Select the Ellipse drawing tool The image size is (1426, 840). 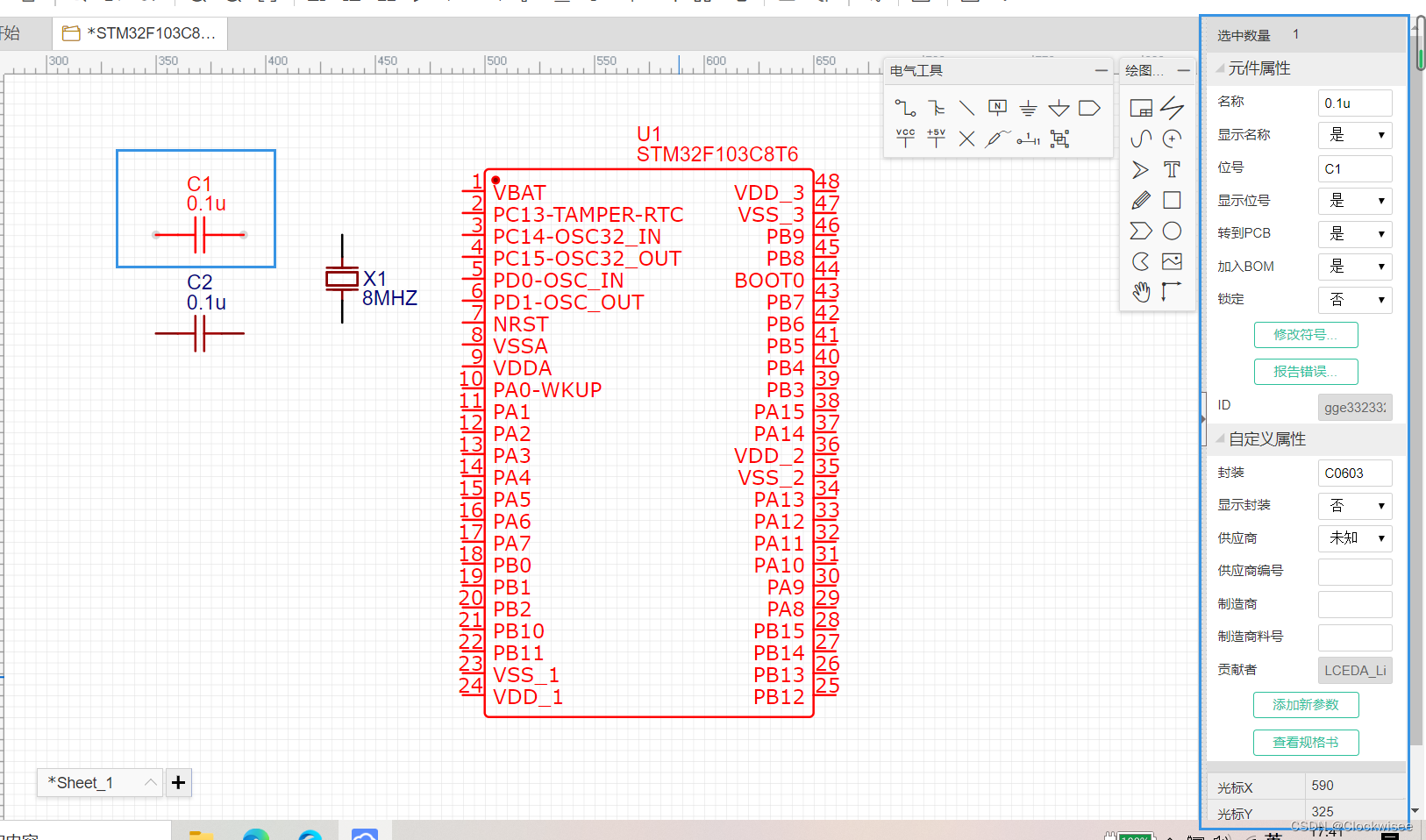coord(1172,231)
